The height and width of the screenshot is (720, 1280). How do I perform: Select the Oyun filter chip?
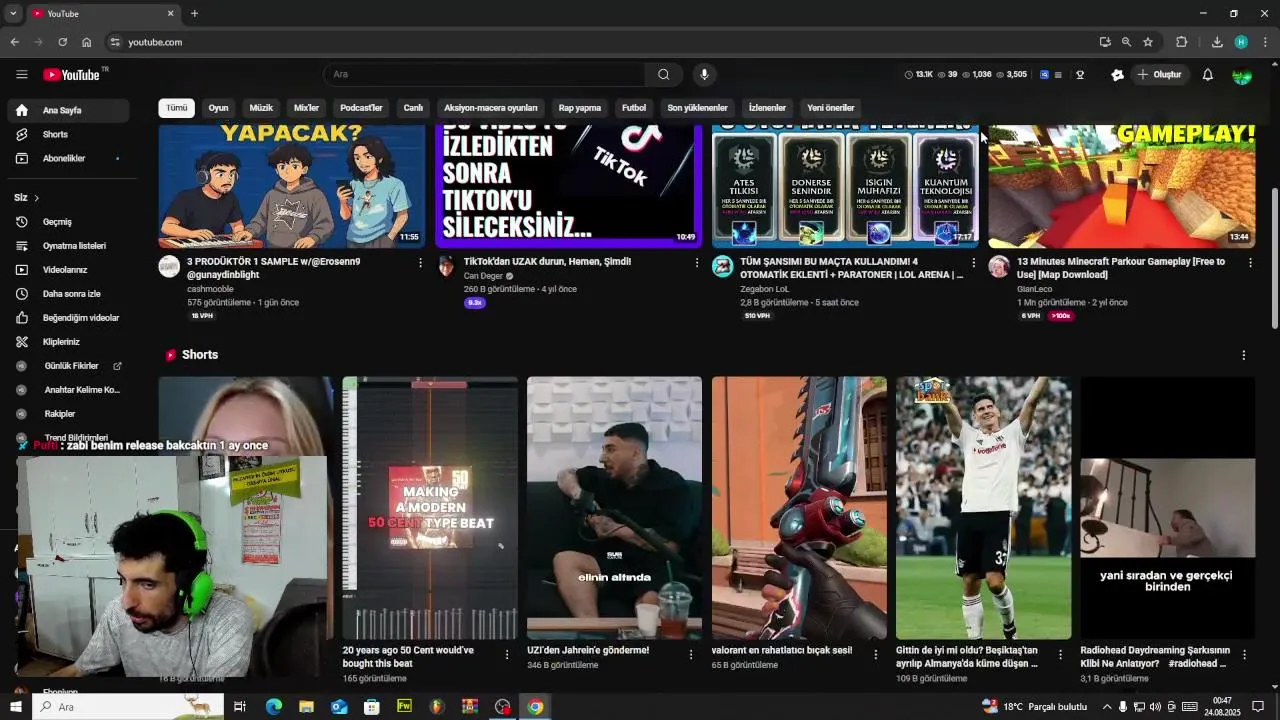point(218,108)
